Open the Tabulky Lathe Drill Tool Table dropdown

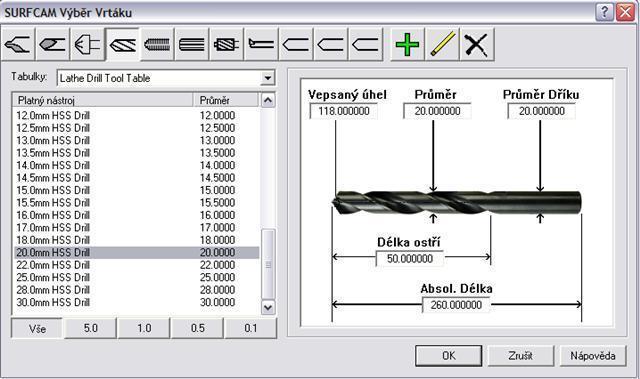(x=268, y=78)
